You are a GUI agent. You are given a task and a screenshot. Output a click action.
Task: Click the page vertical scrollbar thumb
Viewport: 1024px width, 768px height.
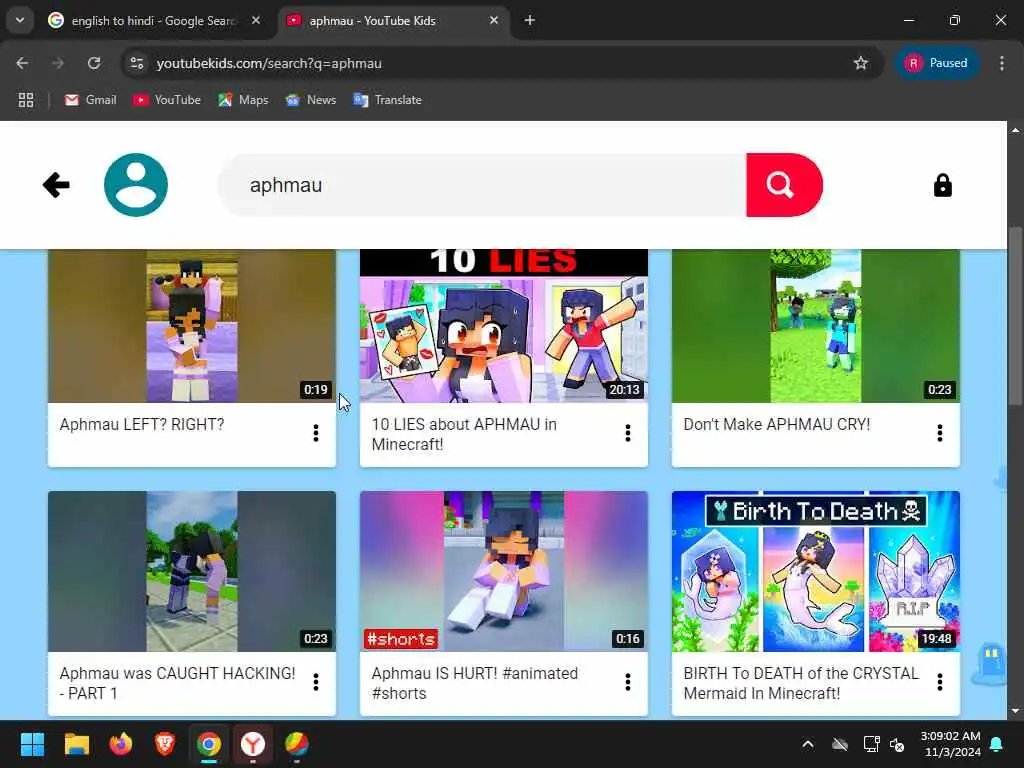click(x=1015, y=317)
